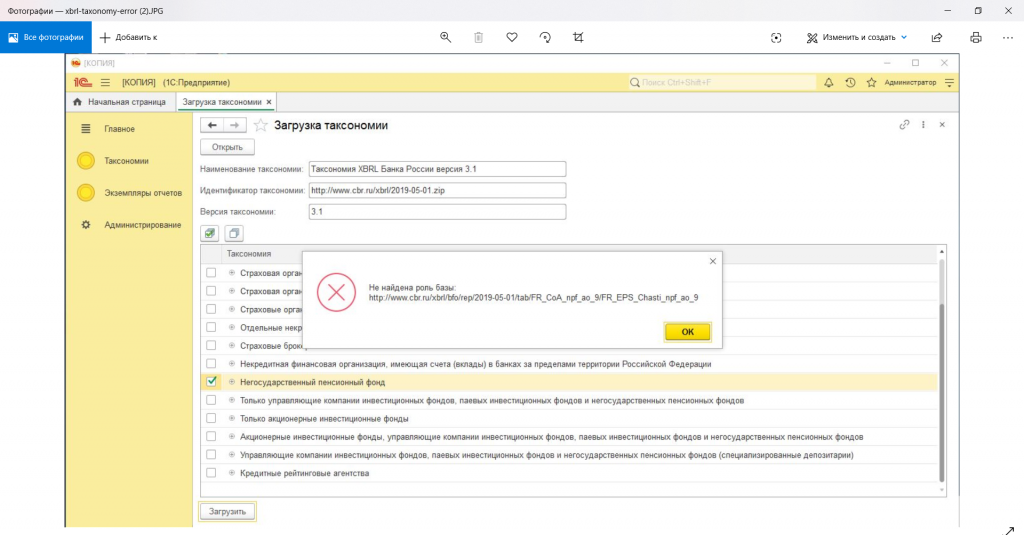Expand Акционерные инвестиционные фонды, управляющие компании node
This screenshot has height=535, width=1024.
pyautogui.click(x=232, y=437)
